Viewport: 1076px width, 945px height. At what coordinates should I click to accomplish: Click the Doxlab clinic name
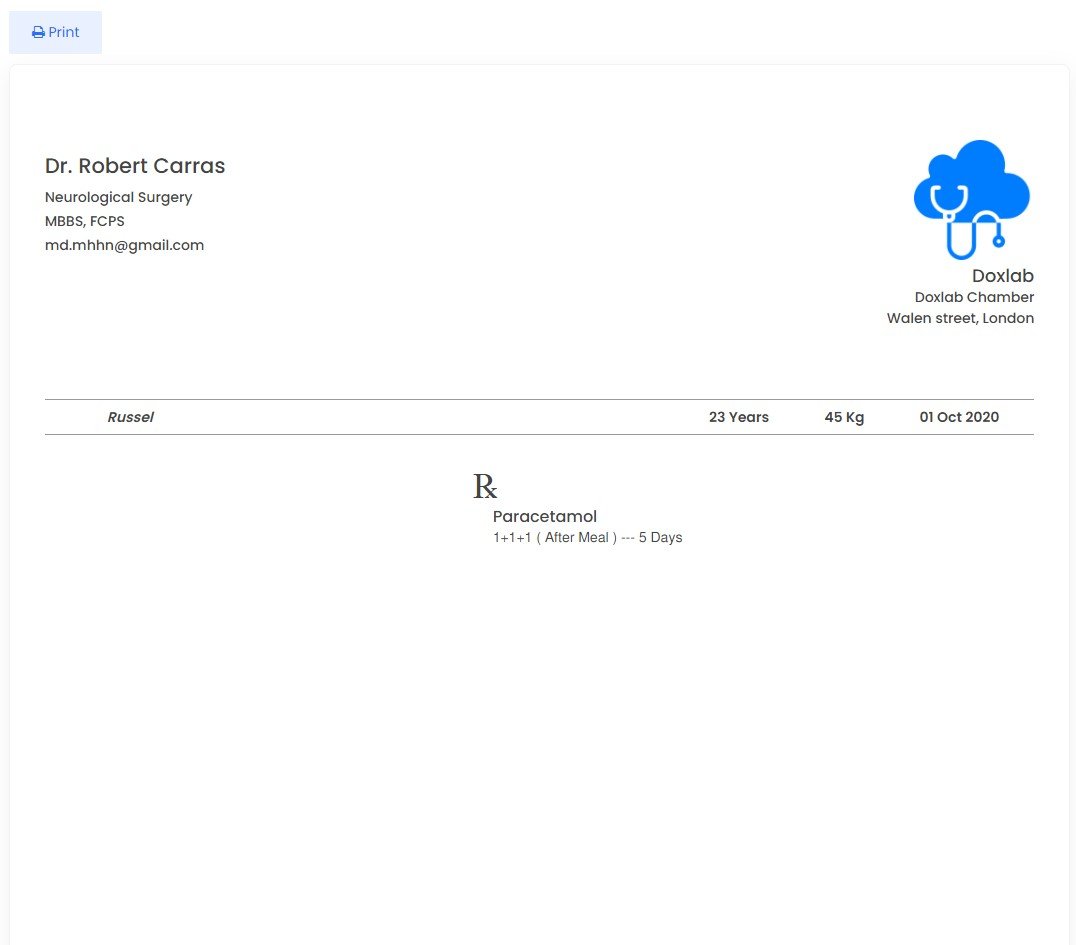coord(1002,276)
